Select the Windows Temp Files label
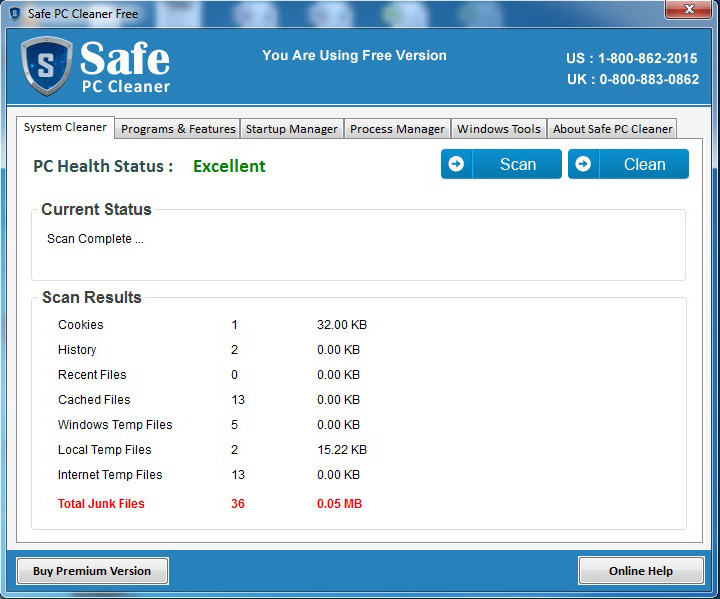The image size is (720, 599). pos(115,425)
